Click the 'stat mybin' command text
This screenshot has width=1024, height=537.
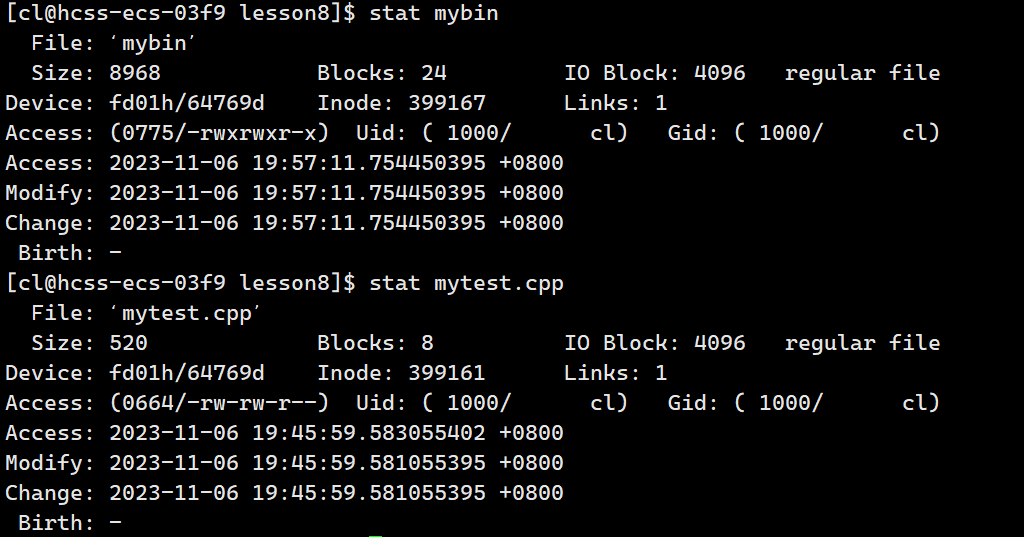(x=433, y=13)
